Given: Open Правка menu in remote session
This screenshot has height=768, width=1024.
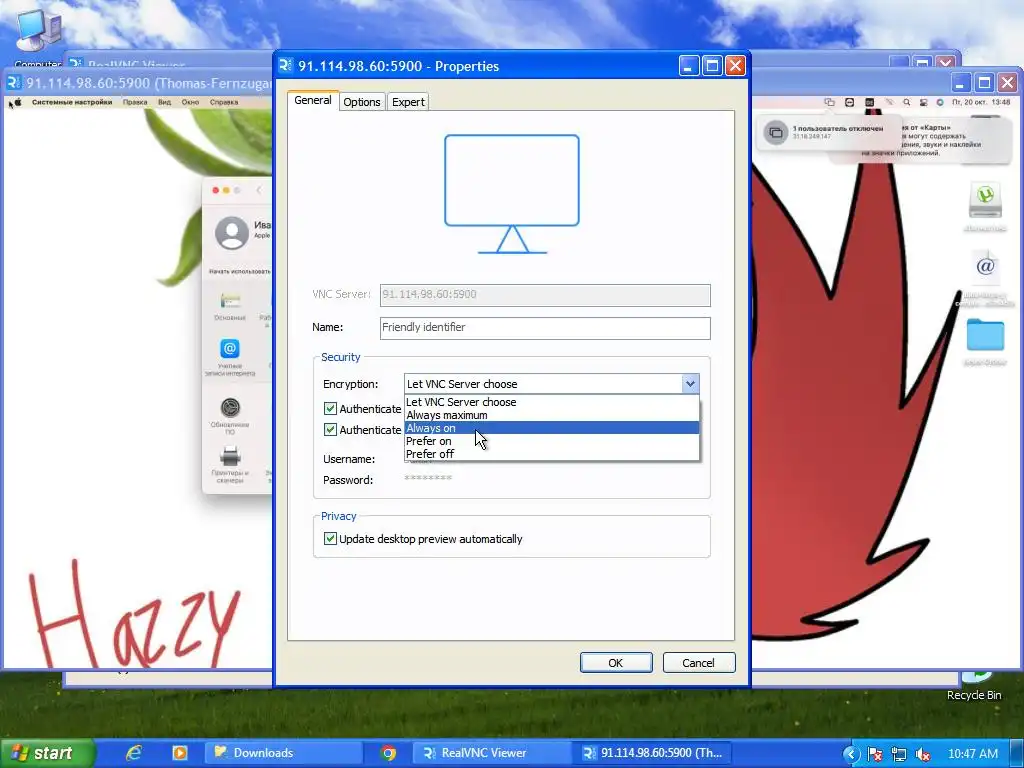Looking at the screenshot, I should pos(135,103).
